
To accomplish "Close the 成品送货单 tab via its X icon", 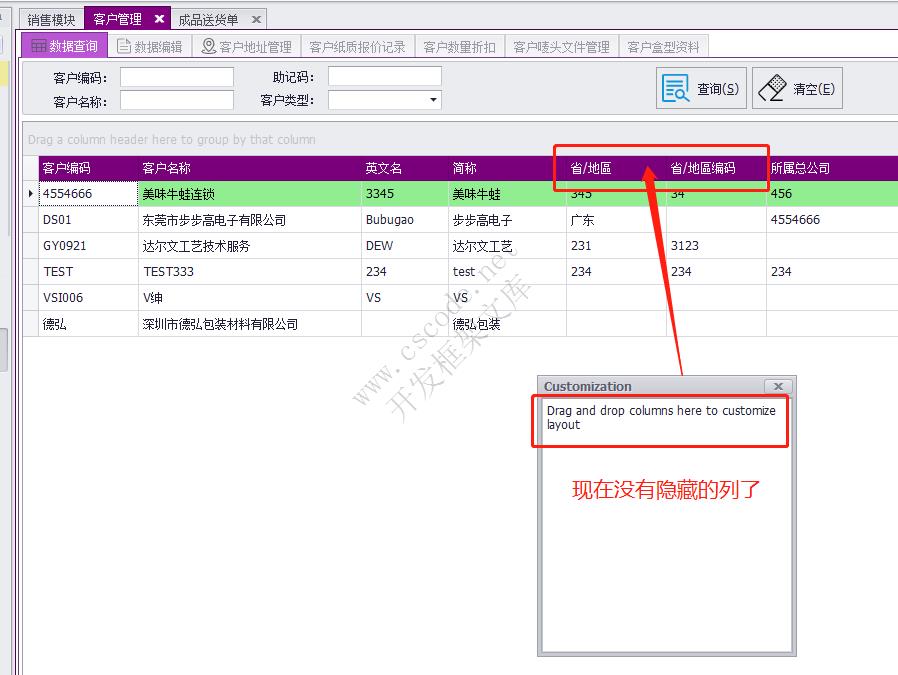I will tap(256, 17).
